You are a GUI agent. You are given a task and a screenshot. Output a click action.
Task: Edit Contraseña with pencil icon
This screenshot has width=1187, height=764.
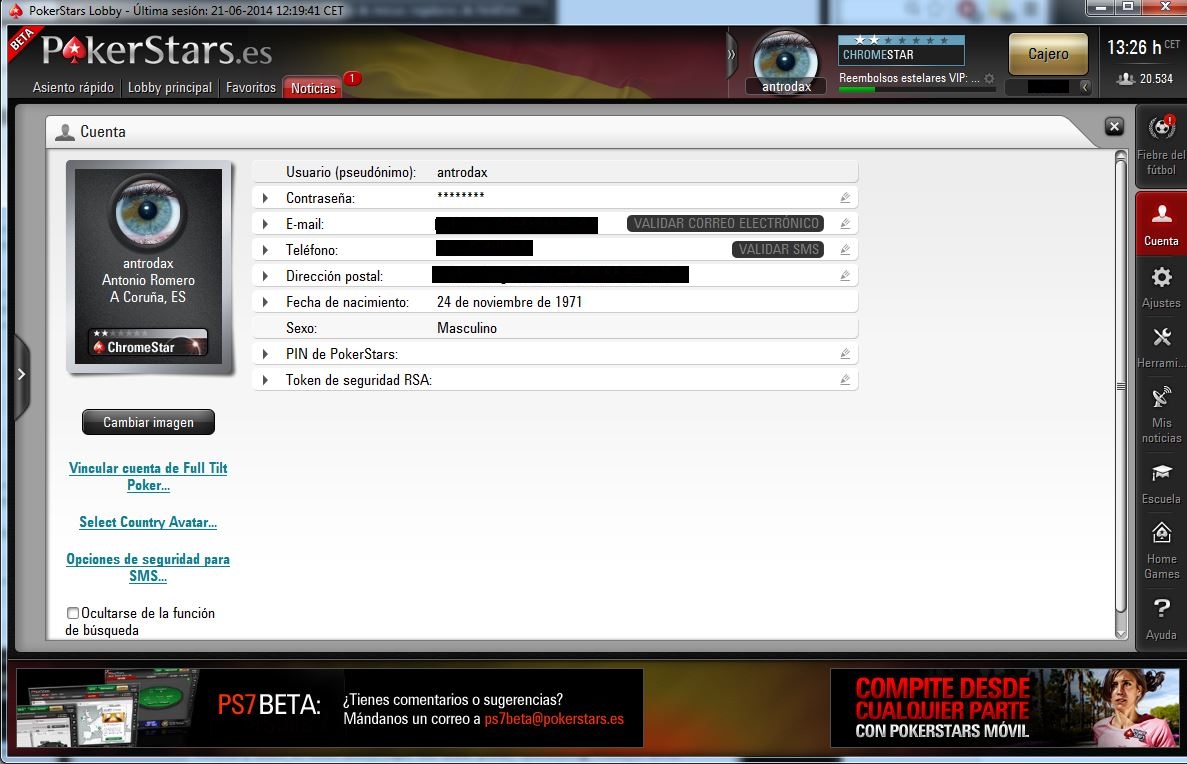click(845, 198)
